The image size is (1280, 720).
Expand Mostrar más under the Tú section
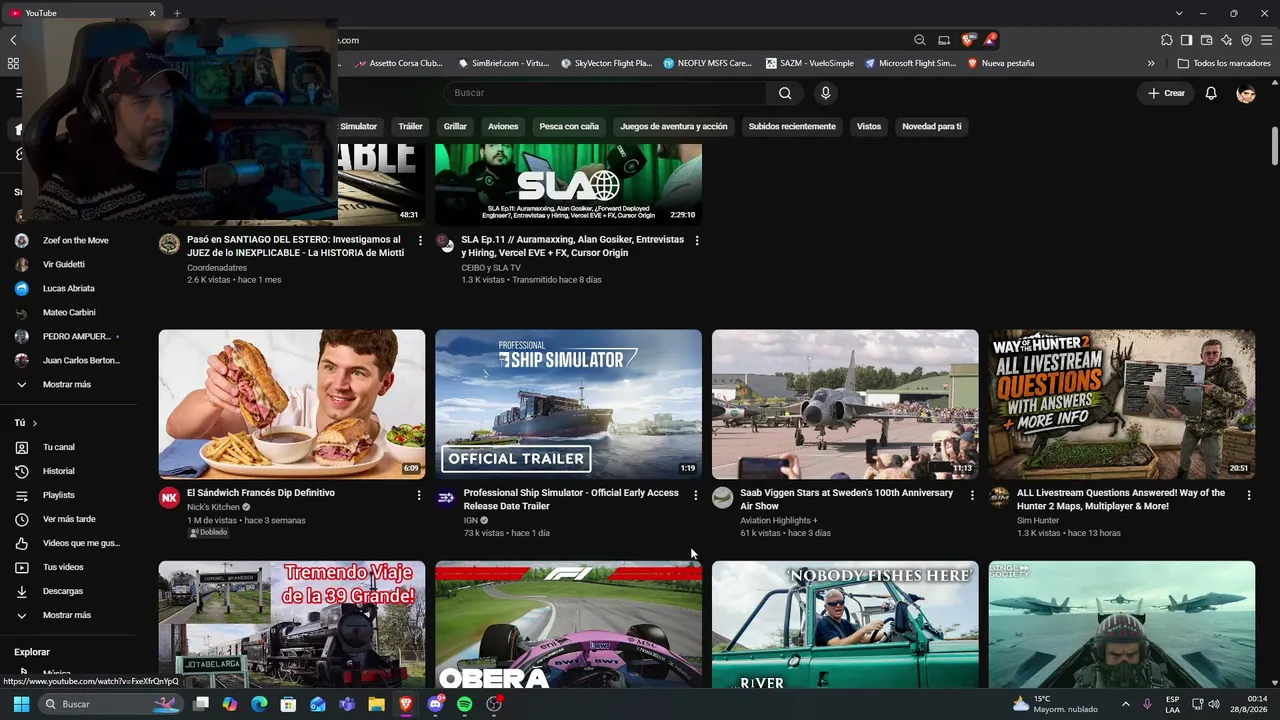[66, 615]
